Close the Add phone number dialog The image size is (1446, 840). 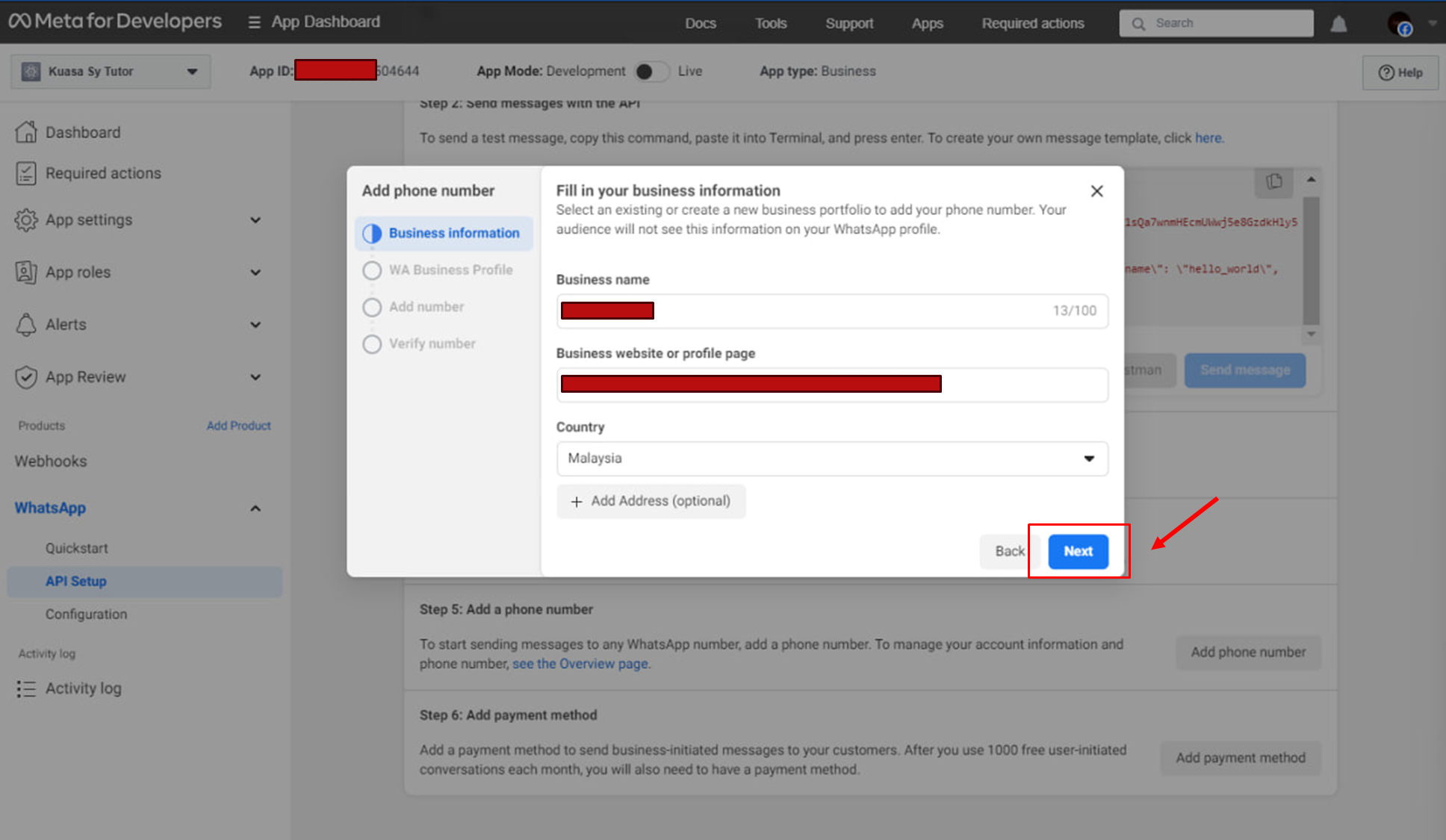pyautogui.click(x=1096, y=191)
